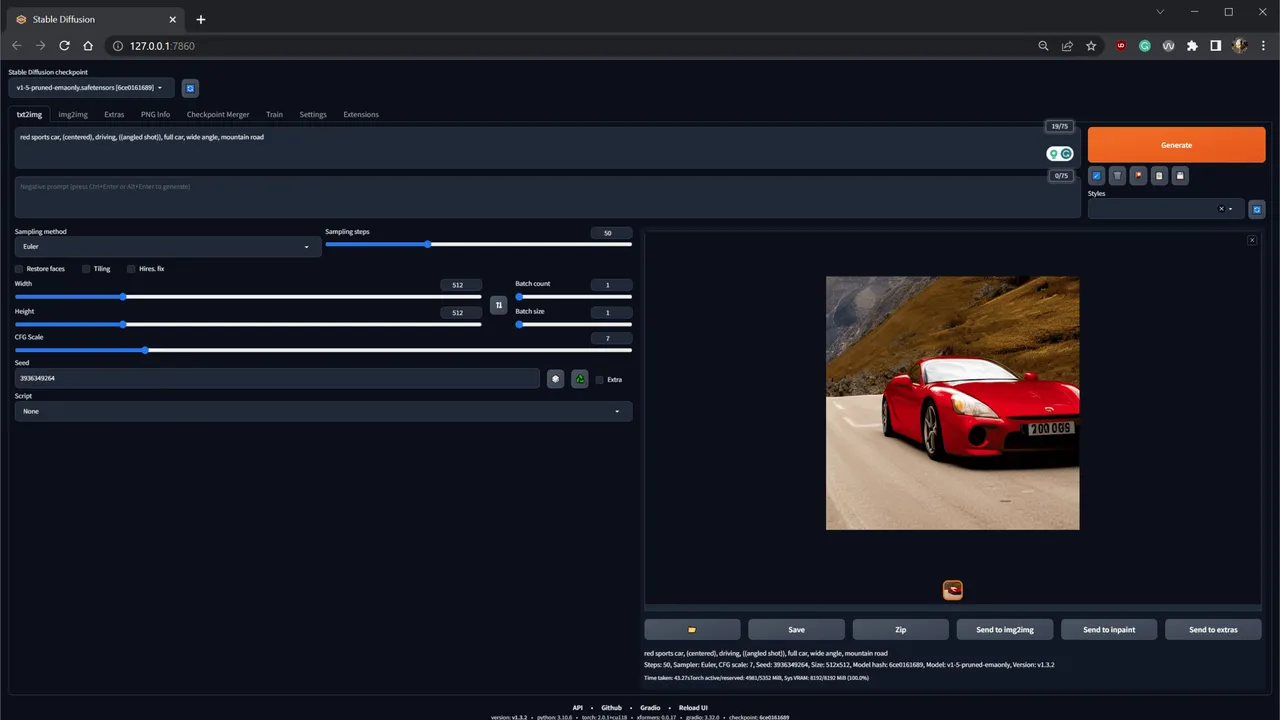This screenshot has height=720, width=1280.
Task: Open a new browser tab with the plus
Action: point(201,19)
